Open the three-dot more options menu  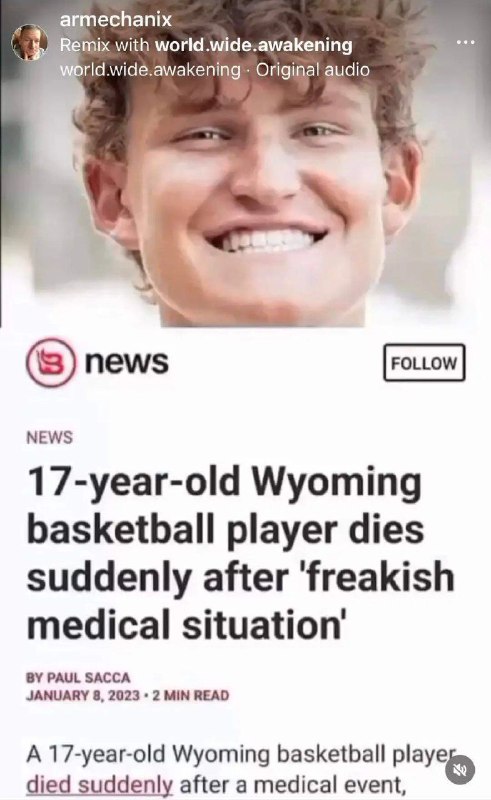click(465, 42)
